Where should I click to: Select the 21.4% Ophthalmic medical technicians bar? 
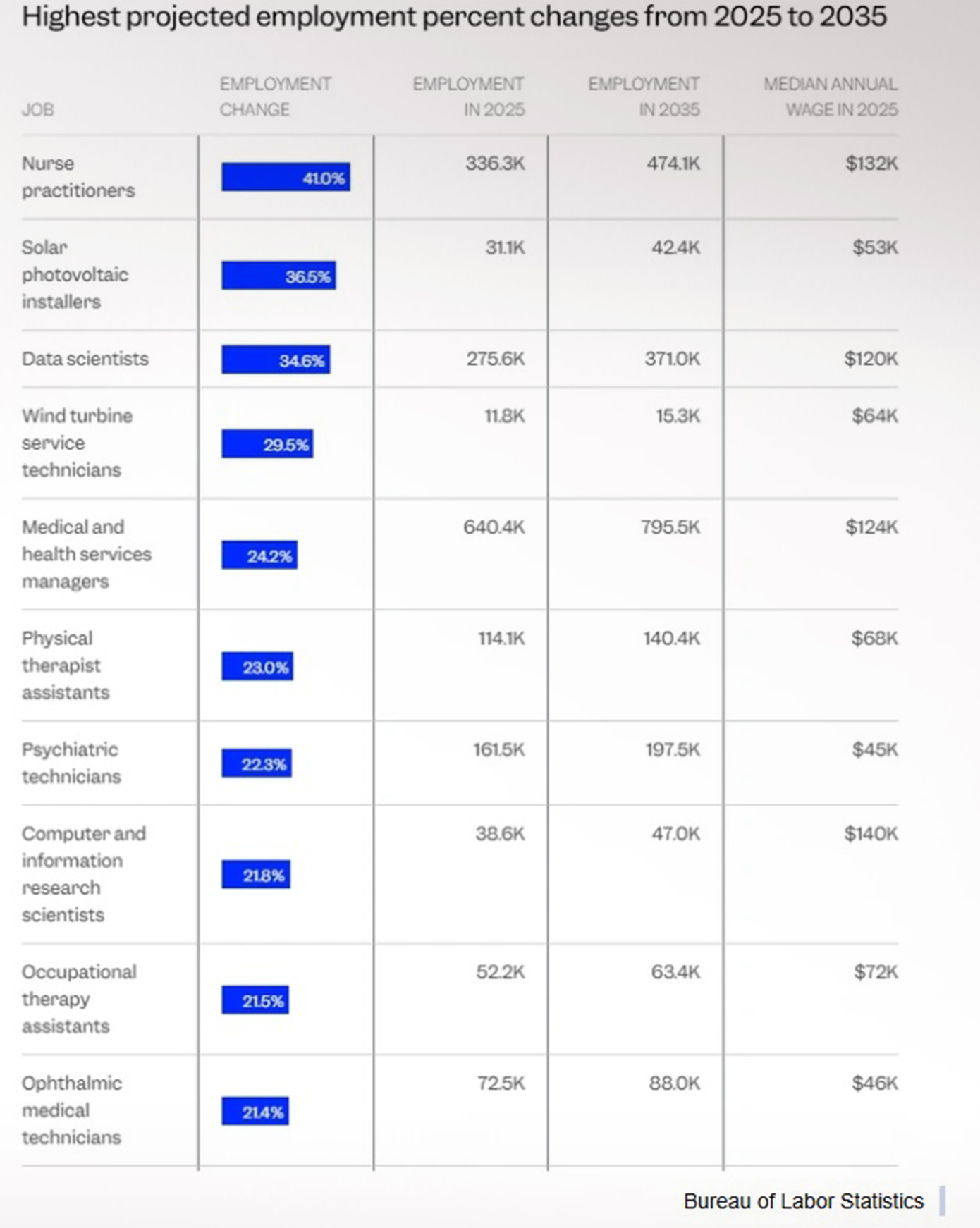point(255,1112)
